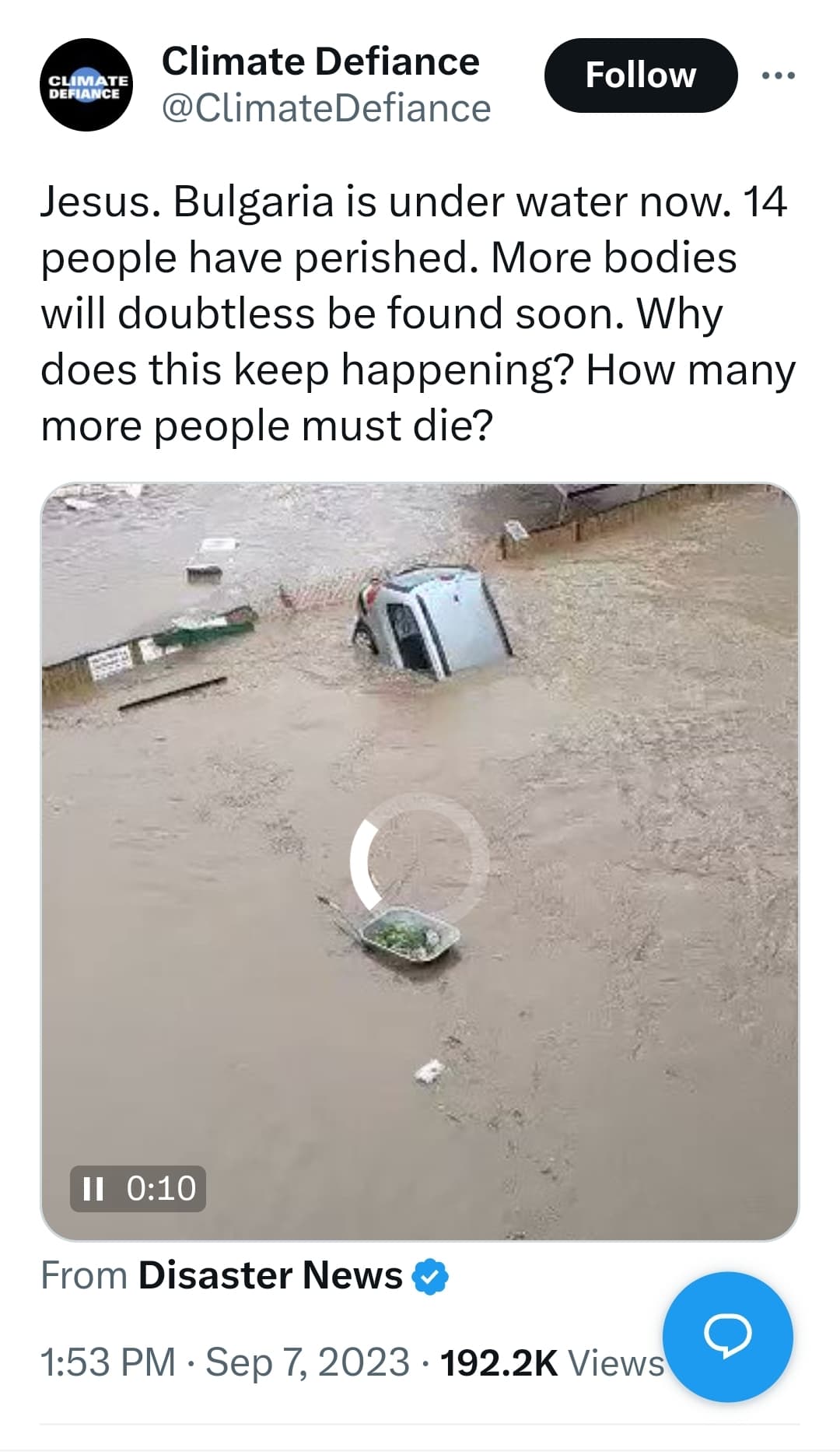Pause the video using the pause icon
Screen dimensions: 840x1455
(x=93, y=1188)
